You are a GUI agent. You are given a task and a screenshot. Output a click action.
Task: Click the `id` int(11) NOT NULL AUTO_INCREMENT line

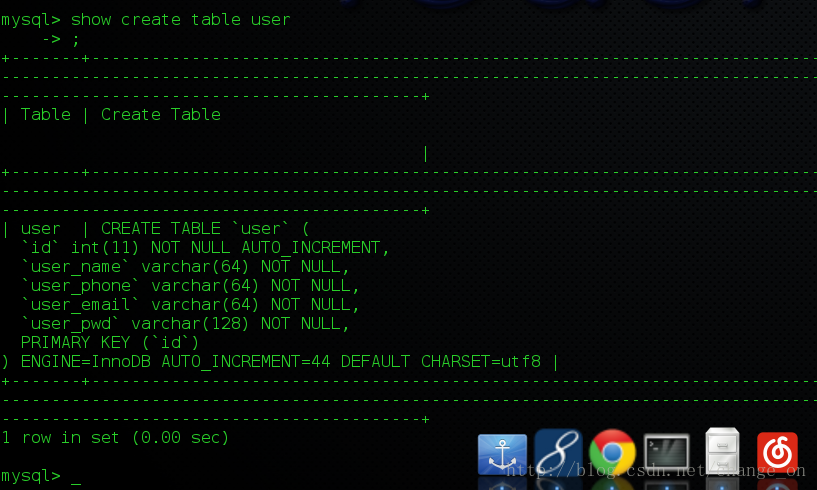pos(205,248)
